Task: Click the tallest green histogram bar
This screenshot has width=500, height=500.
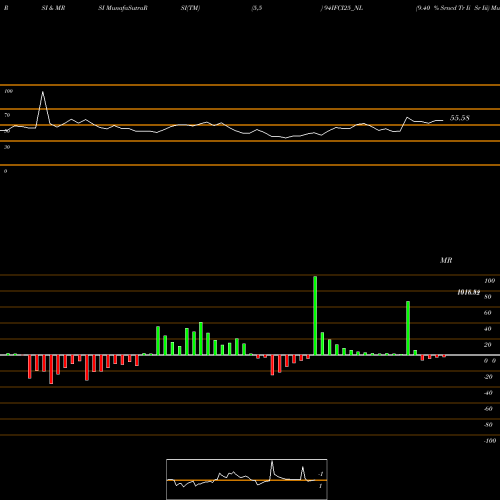Action: tap(315, 316)
